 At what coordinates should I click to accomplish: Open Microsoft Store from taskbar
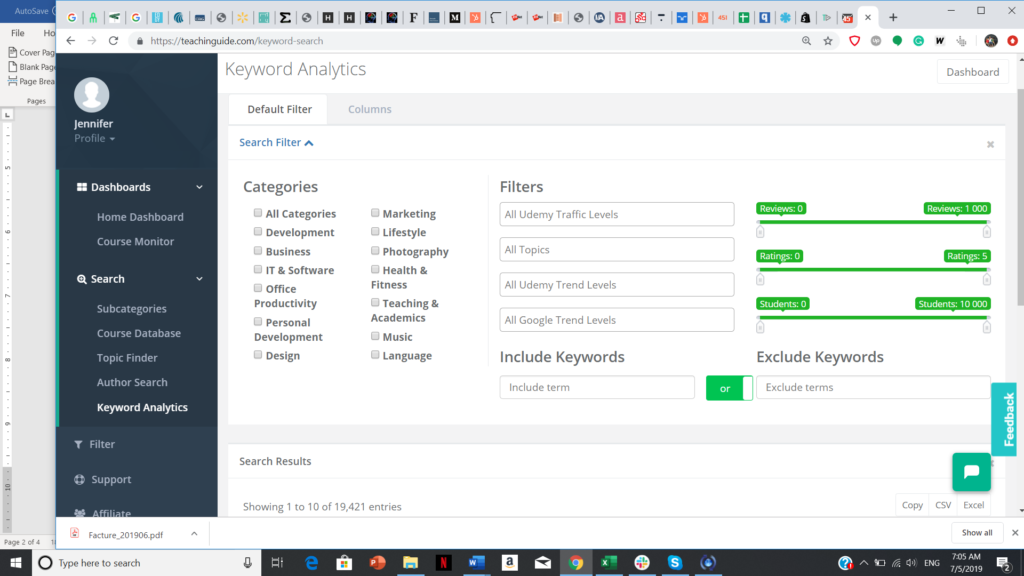point(344,562)
